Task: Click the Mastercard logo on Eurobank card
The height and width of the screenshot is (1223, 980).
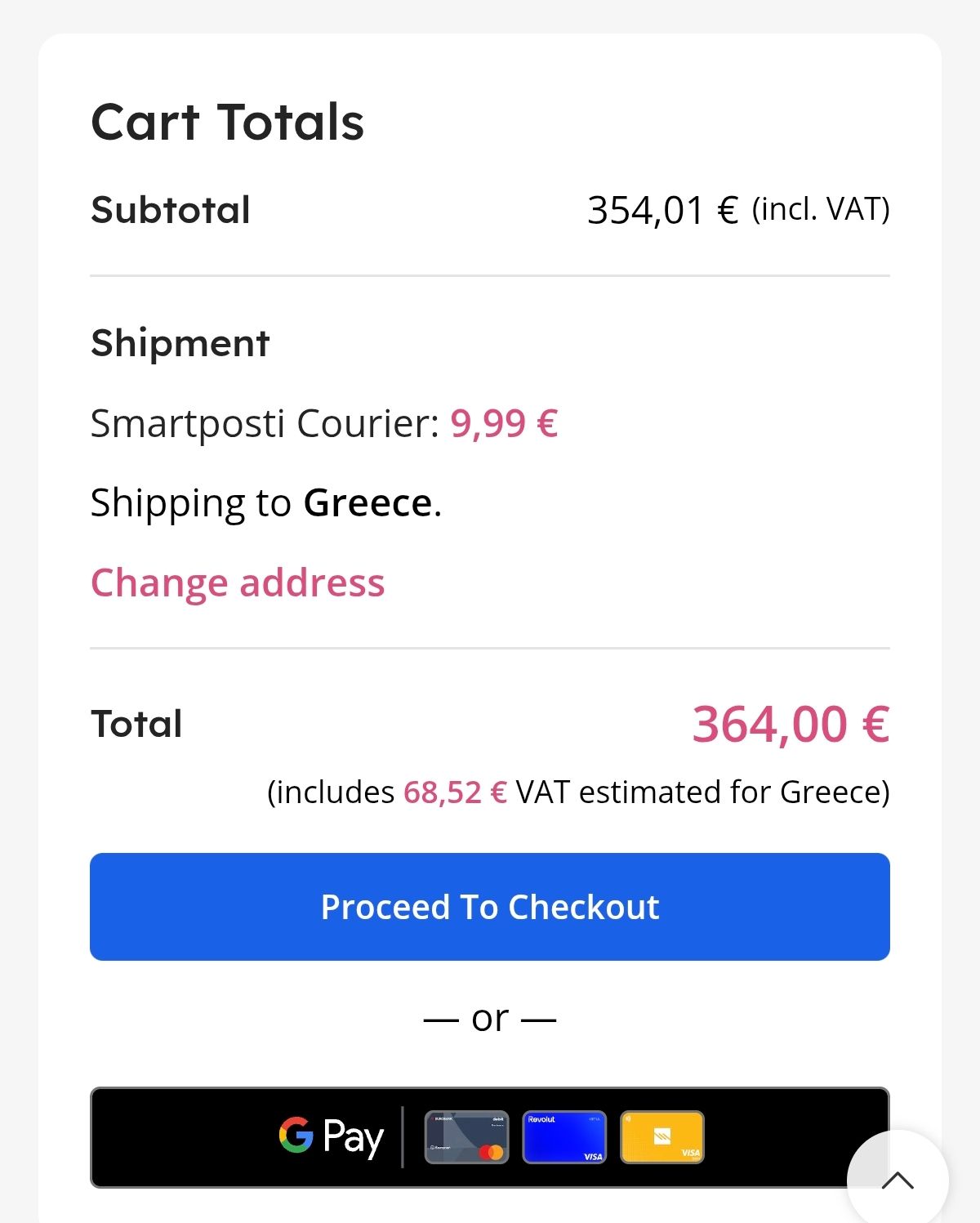Action: [x=492, y=1152]
